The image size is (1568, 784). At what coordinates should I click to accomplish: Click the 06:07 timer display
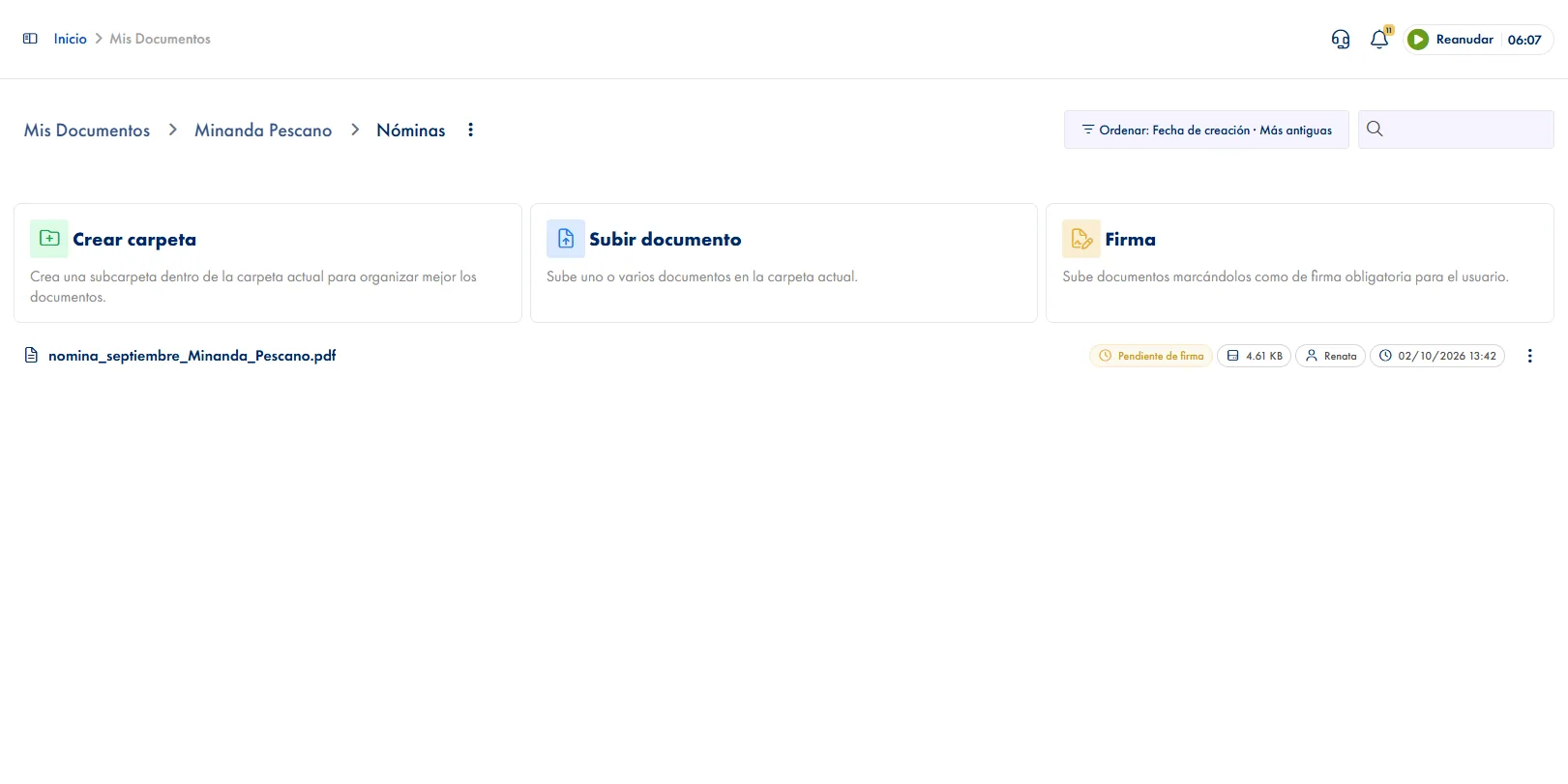(1524, 40)
